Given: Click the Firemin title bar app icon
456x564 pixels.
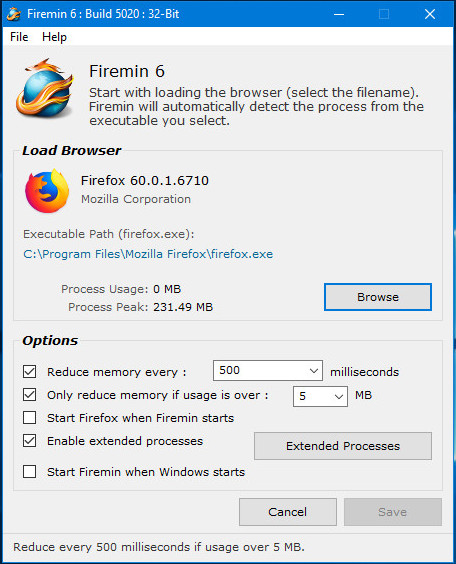Looking at the screenshot, I should 14,14.
